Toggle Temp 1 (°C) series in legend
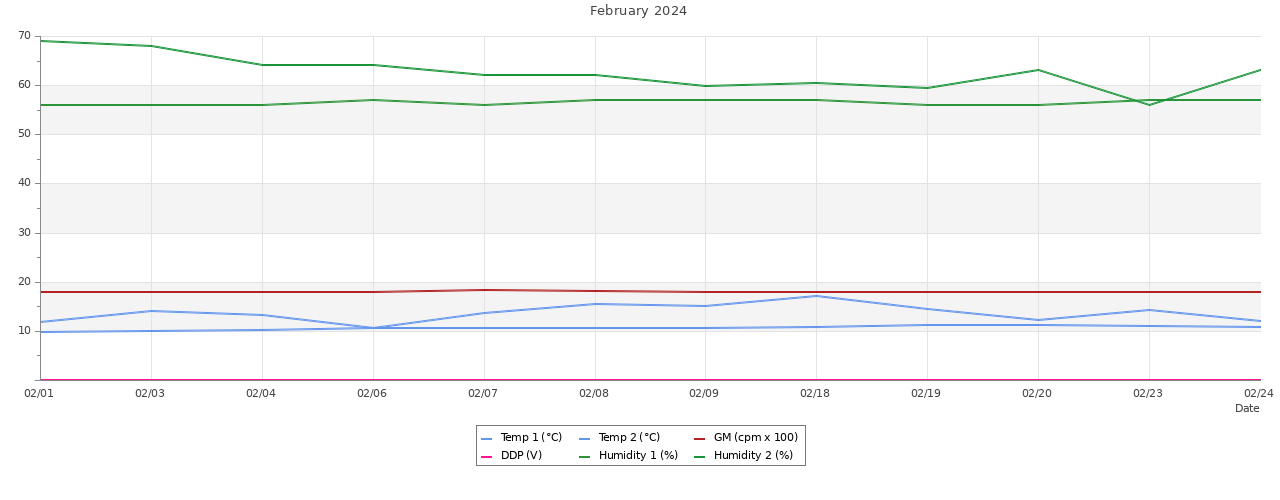Image resolution: width=1280 pixels, height=500 pixels. click(x=531, y=438)
